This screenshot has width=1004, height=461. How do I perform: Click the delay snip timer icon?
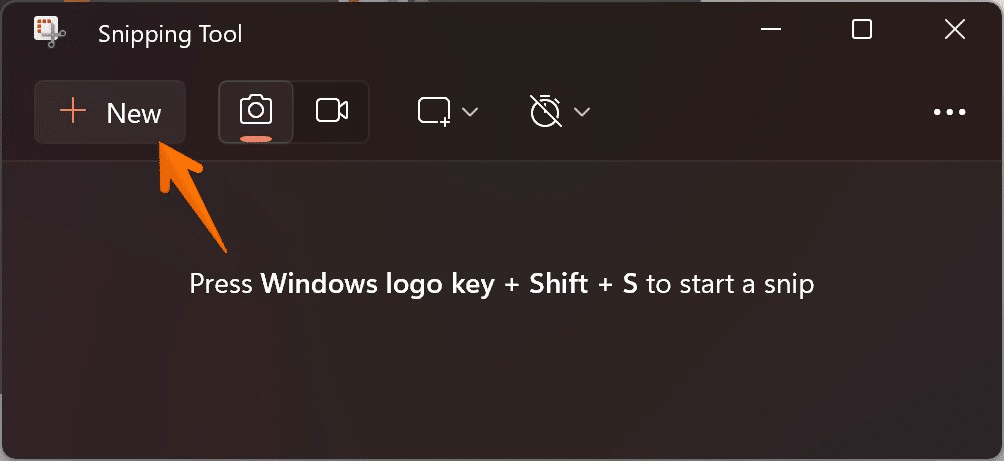coord(545,111)
